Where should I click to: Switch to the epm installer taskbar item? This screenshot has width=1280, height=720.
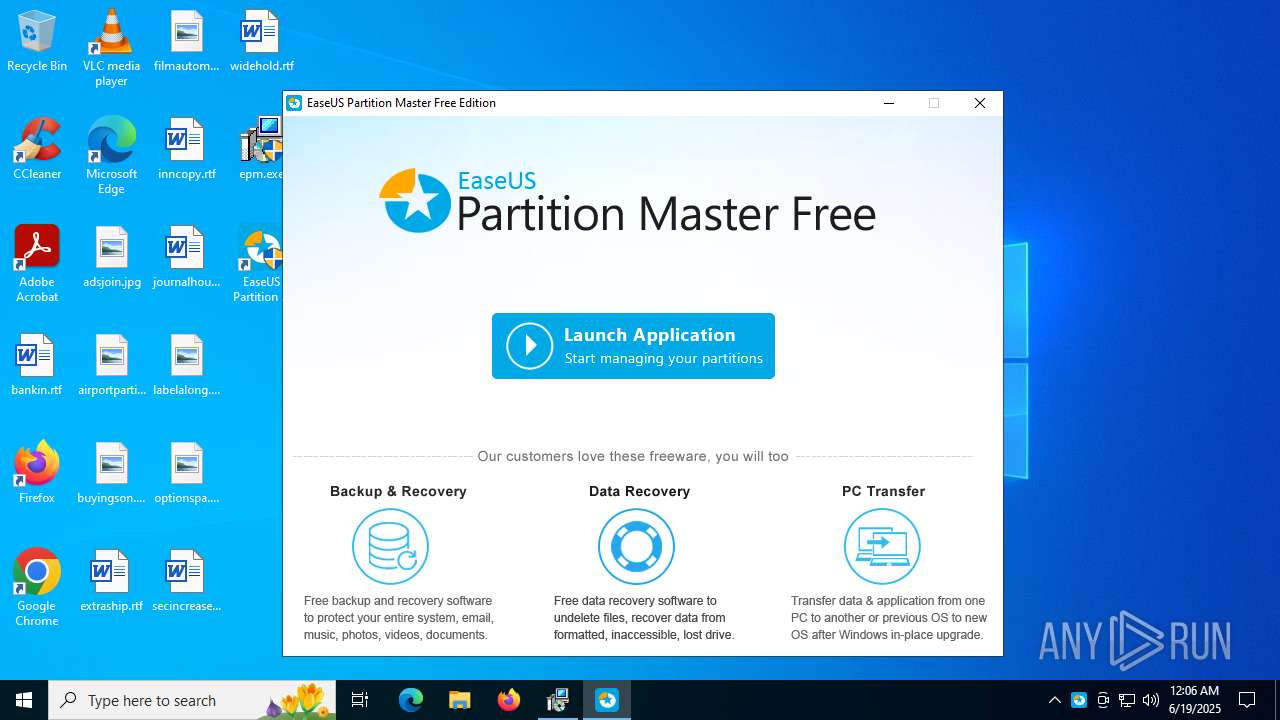pyautogui.click(x=558, y=700)
